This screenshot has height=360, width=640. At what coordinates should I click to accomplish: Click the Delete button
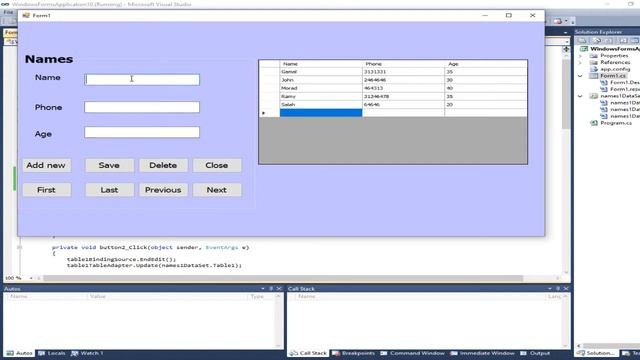click(x=163, y=165)
